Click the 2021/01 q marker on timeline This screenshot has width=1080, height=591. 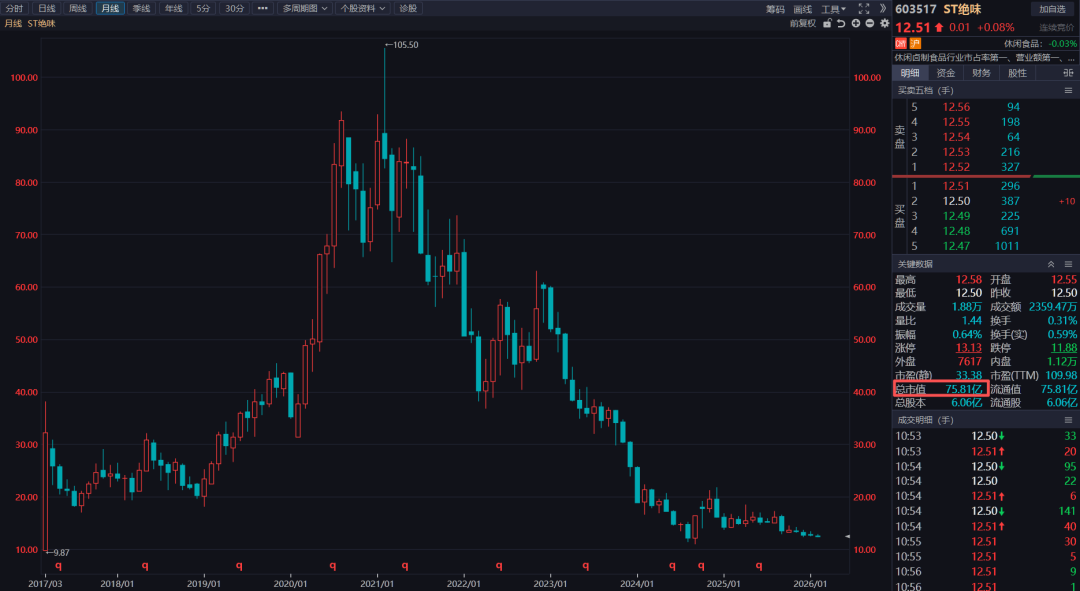pos(383,566)
